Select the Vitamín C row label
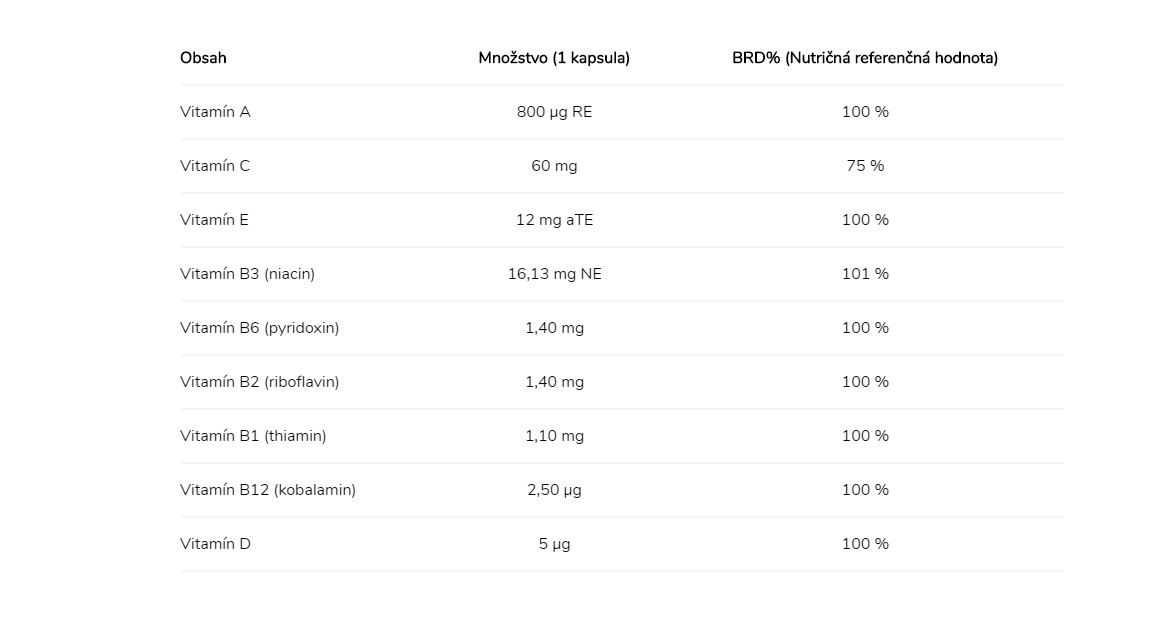This screenshot has width=1155, height=633. point(215,166)
